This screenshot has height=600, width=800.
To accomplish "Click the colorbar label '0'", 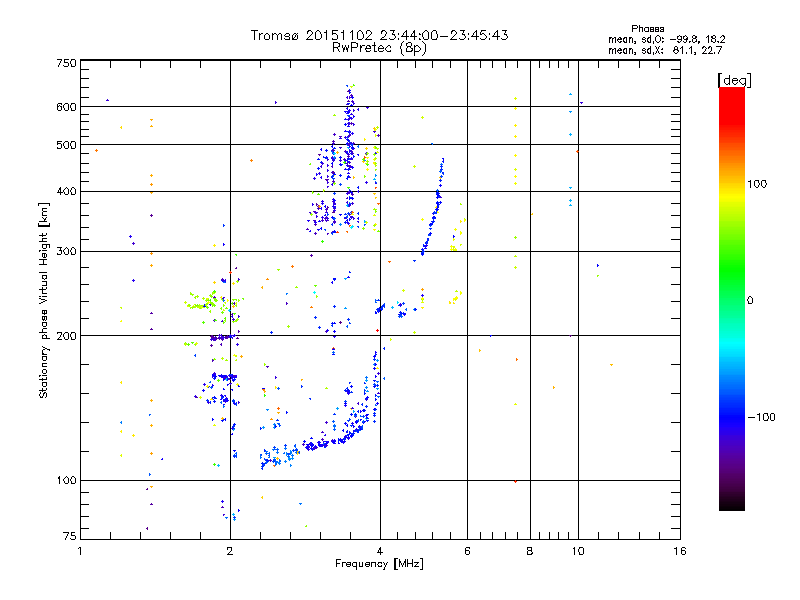I will coord(750,300).
